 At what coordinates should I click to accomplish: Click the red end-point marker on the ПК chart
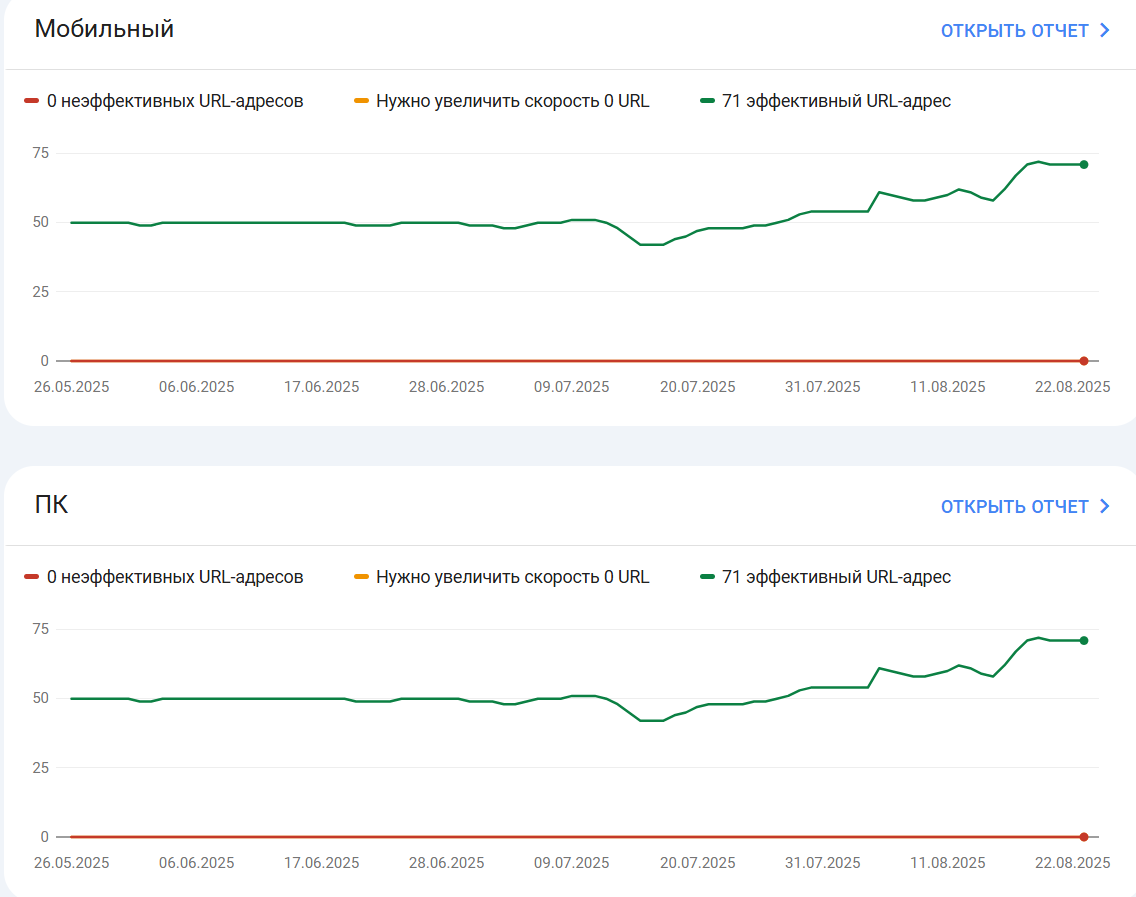1084,837
